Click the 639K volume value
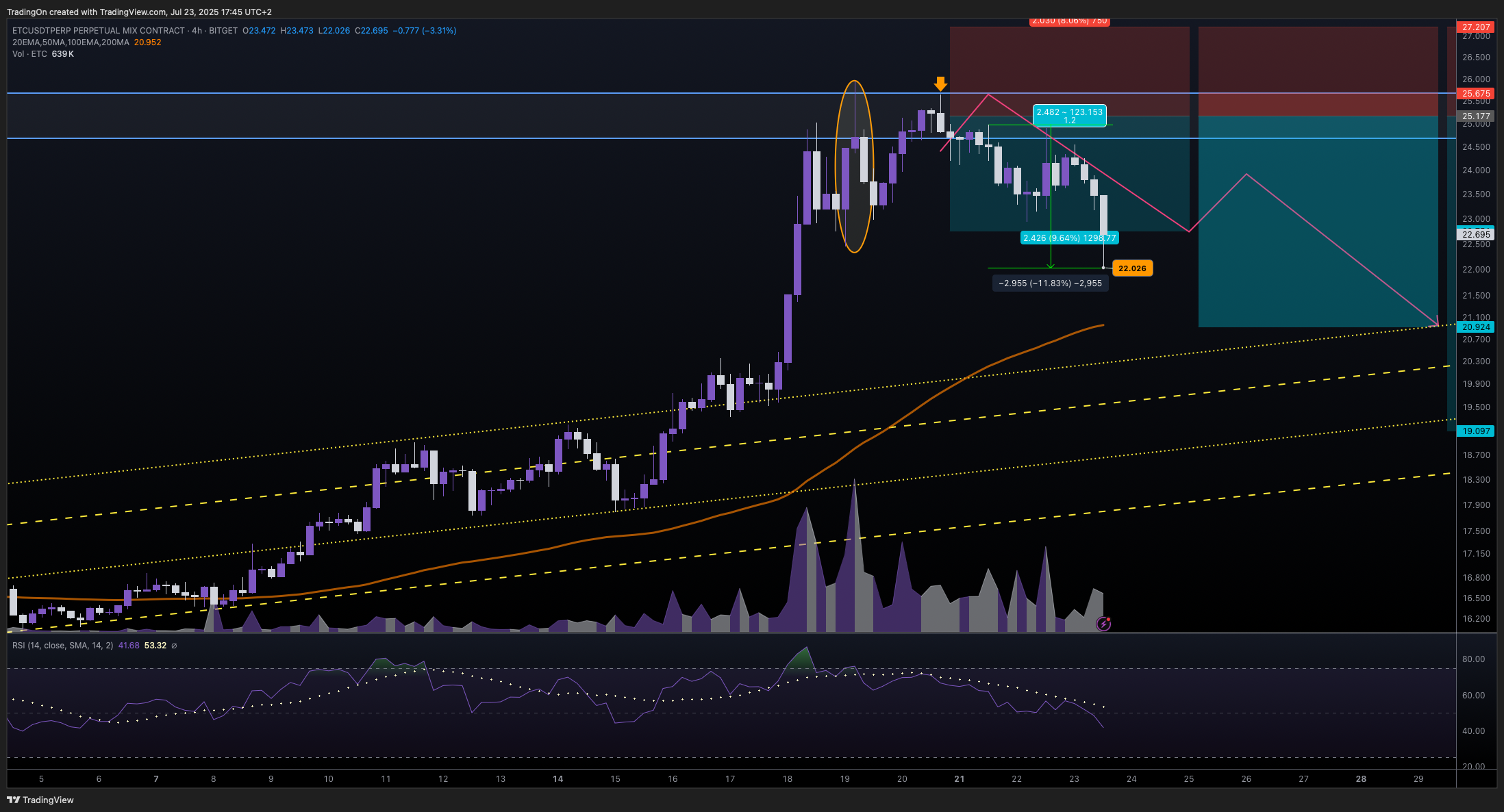Viewport: 1504px width, 812px height. (x=62, y=54)
